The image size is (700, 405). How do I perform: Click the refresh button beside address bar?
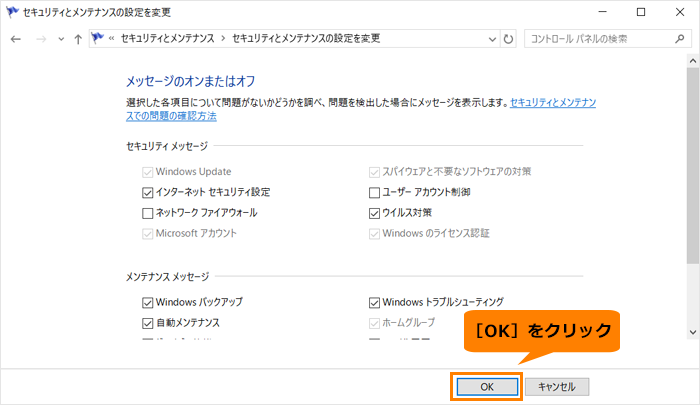click(x=508, y=39)
